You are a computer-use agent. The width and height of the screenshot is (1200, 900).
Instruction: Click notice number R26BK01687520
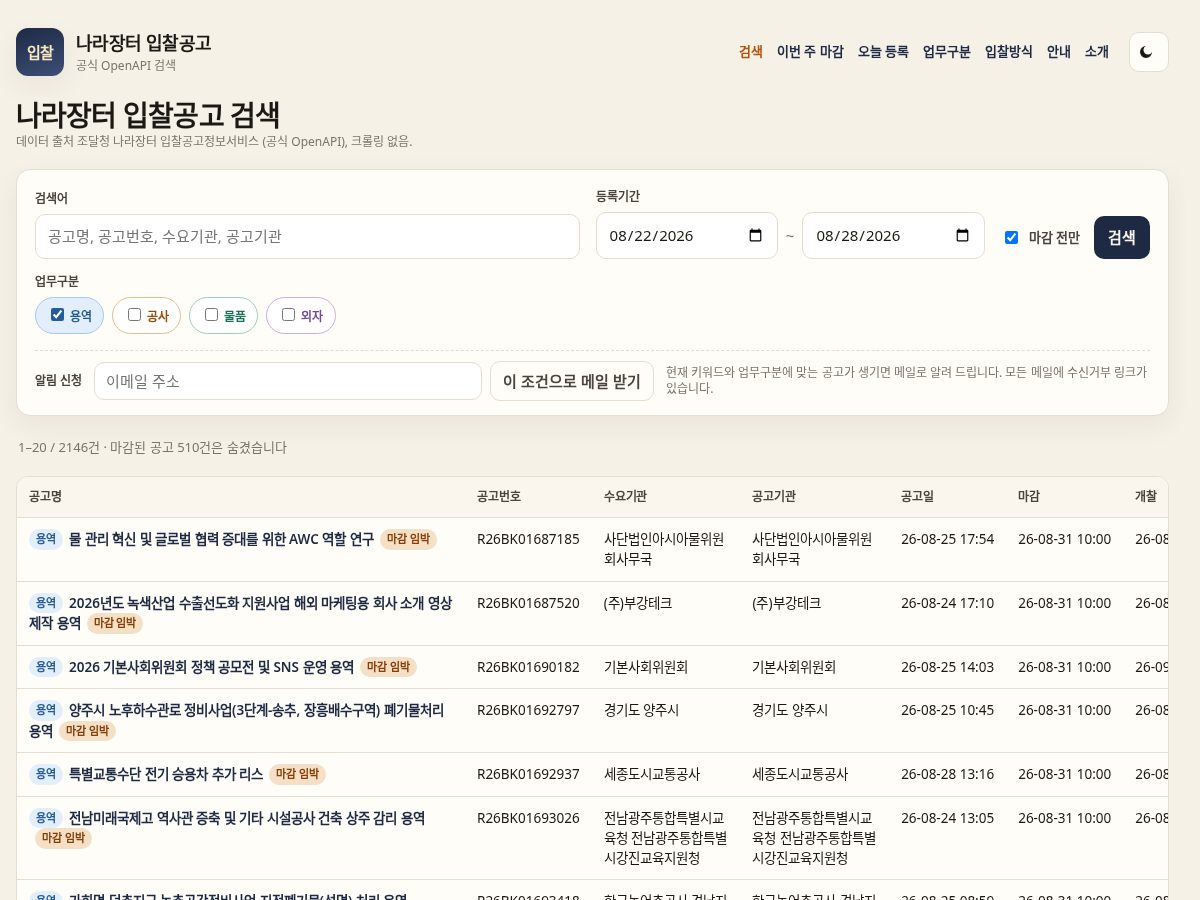528,603
